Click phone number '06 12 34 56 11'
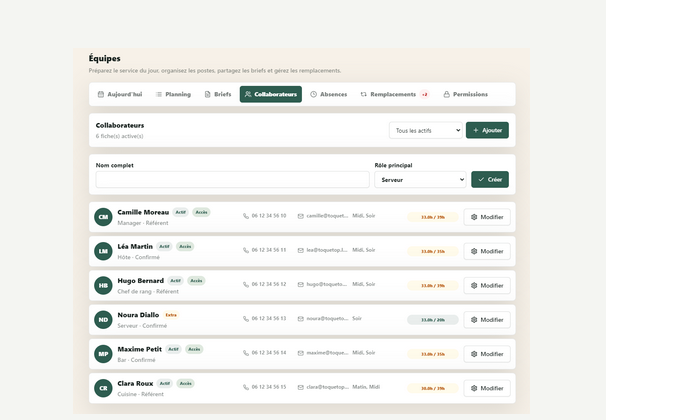The height and width of the screenshot is (420, 680). coord(269,250)
